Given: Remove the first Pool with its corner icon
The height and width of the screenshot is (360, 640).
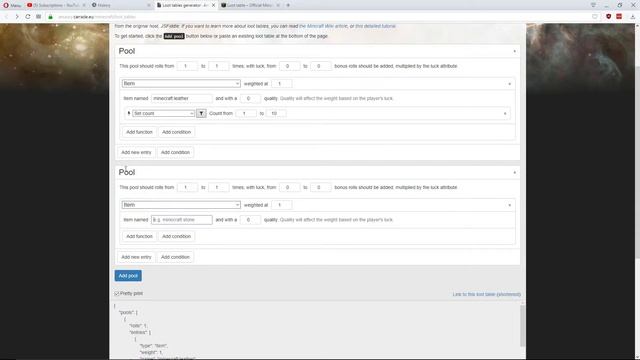Looking at the screenshot, I should click(x=514, y=51).
